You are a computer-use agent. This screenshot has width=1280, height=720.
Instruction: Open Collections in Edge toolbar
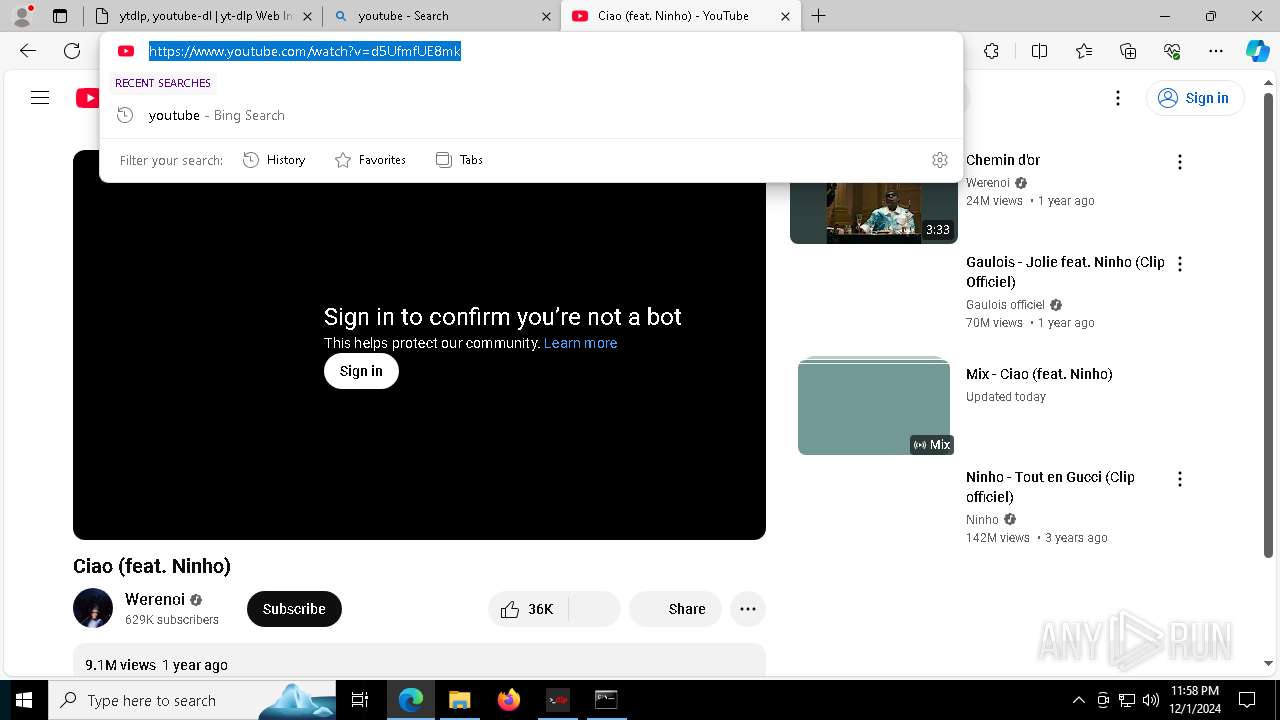[1128, 51]
